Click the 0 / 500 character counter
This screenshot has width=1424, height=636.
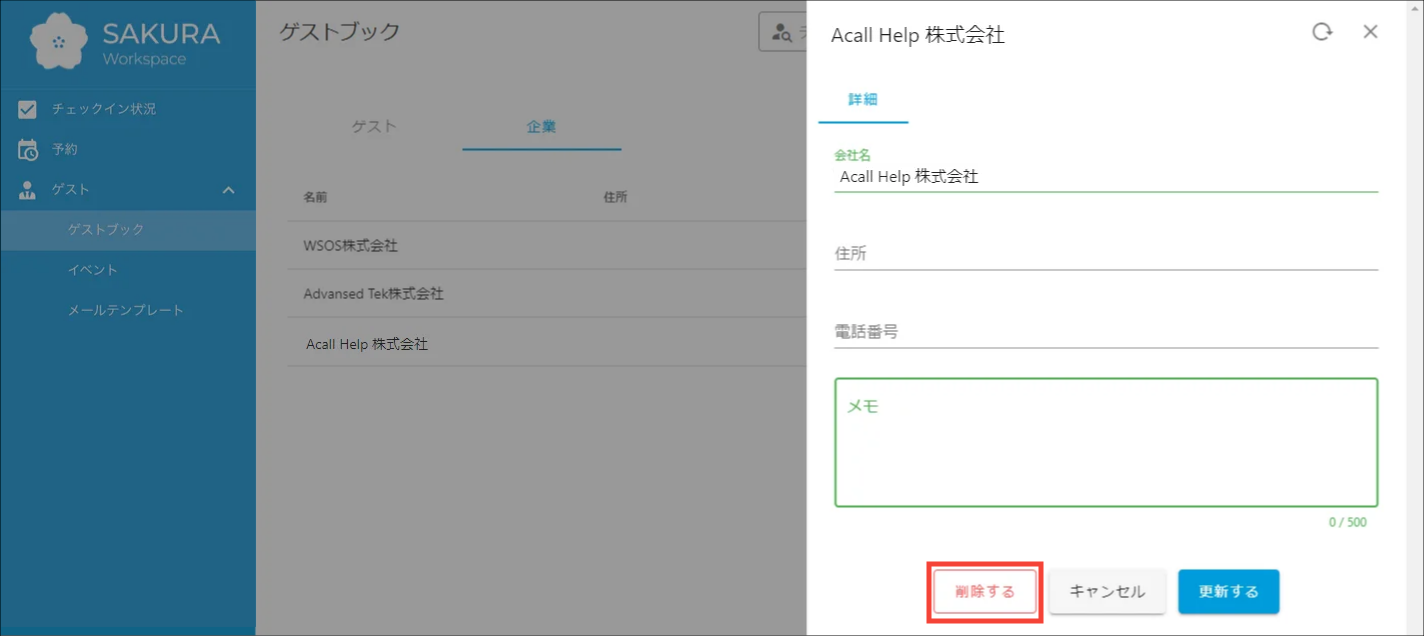(1347, 522)
